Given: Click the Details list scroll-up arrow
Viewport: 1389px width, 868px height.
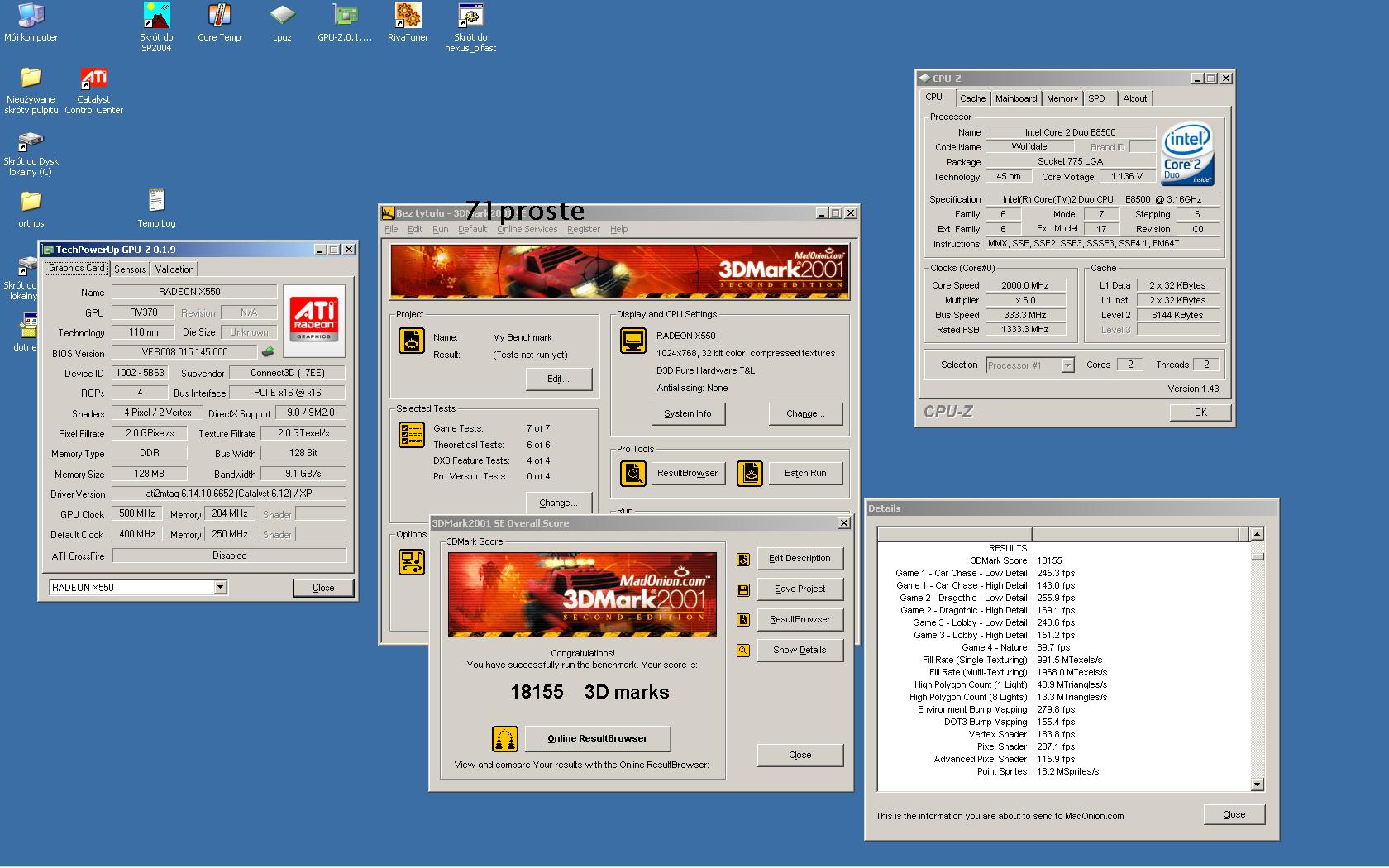Looking at the screenshot, I should point(1258,534).
